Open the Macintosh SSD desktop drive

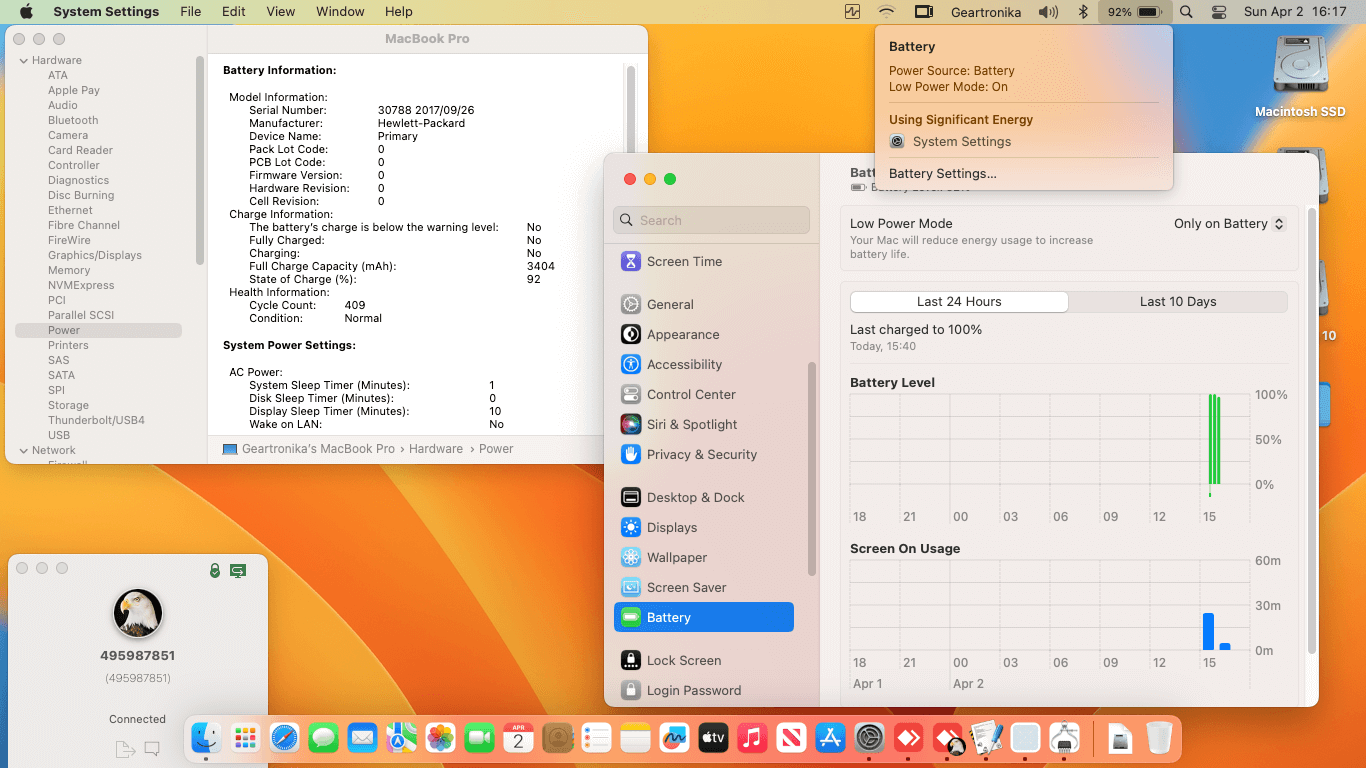pyautogui.click(x=1300, y=76)
